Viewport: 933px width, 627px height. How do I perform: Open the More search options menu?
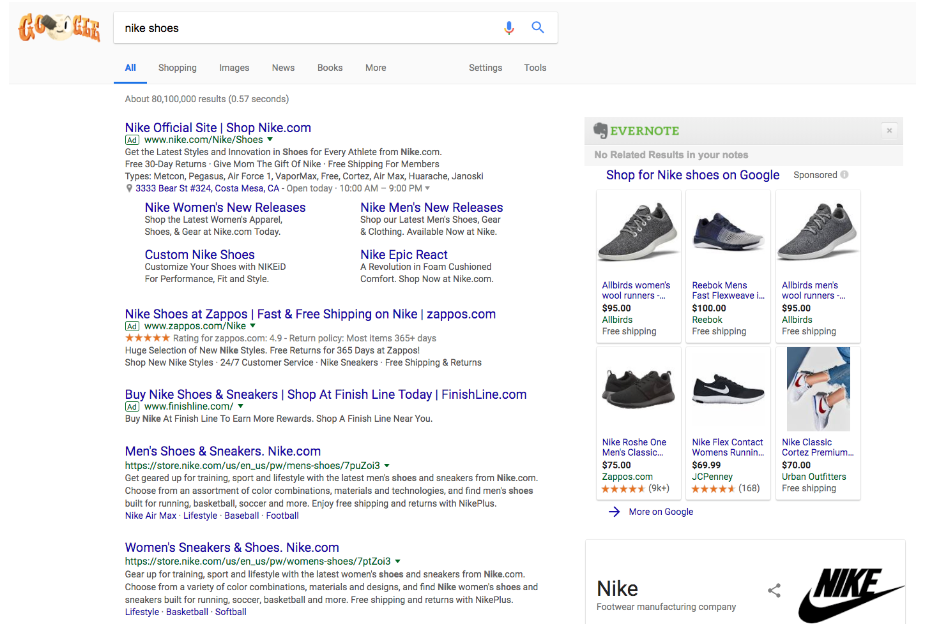click(375, 68)
